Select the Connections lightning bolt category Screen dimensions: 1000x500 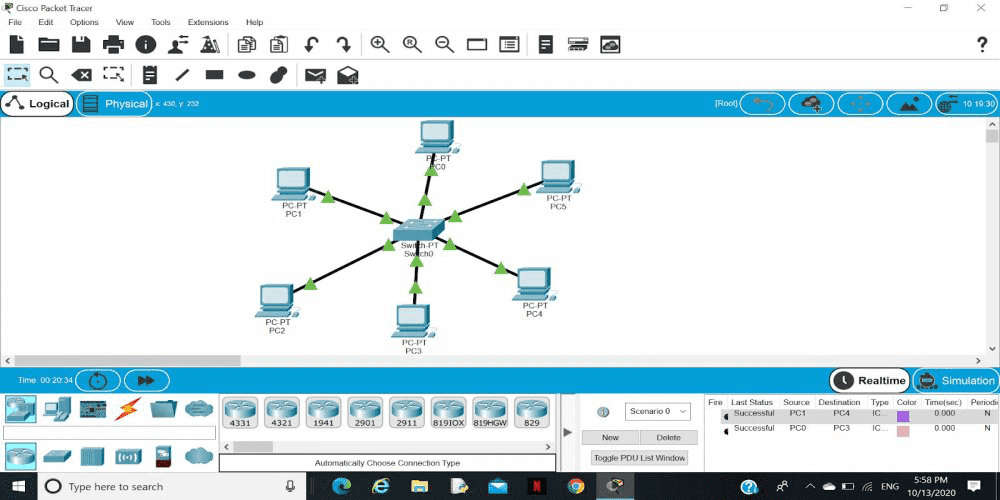(x=128, y=409)
